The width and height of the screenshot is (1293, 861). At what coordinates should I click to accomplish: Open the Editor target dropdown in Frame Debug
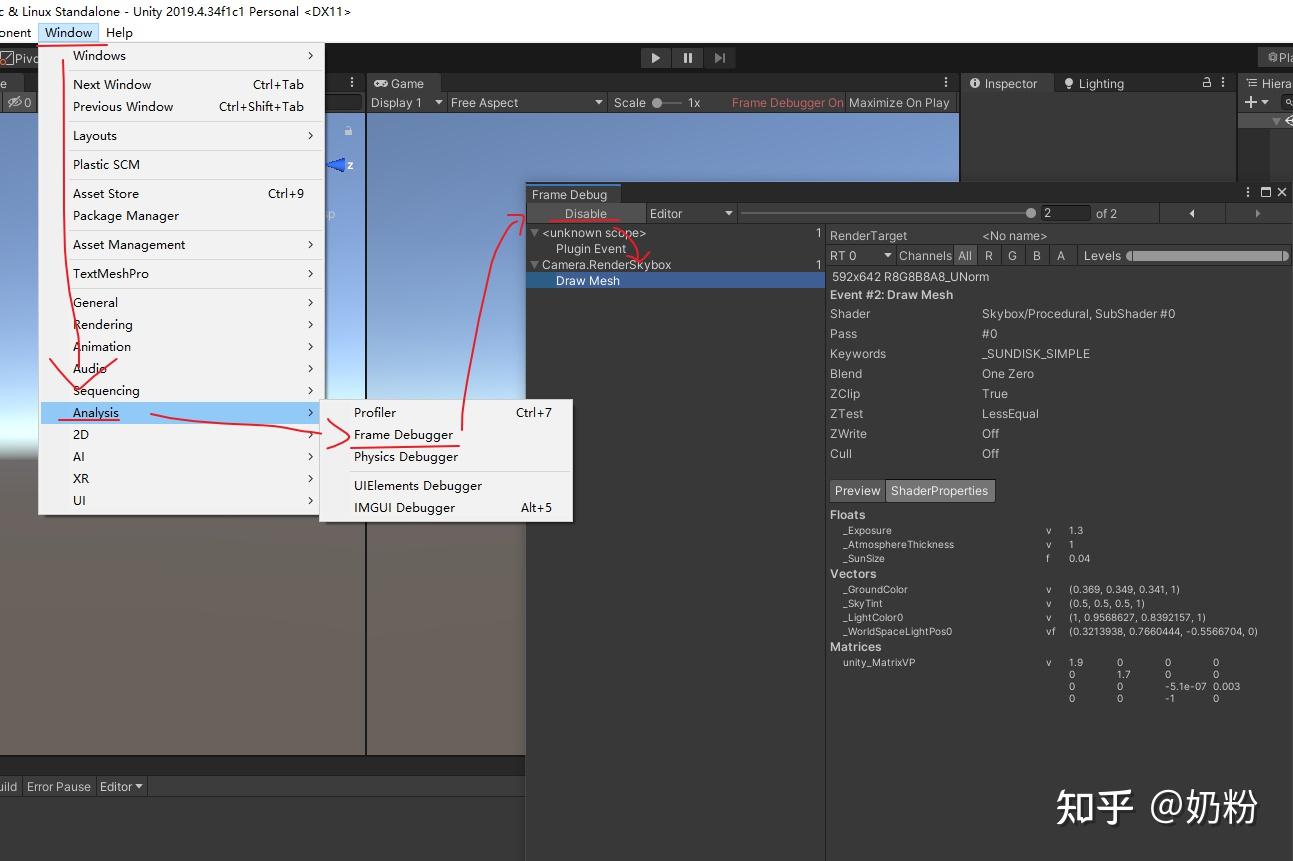coord(690,213)
